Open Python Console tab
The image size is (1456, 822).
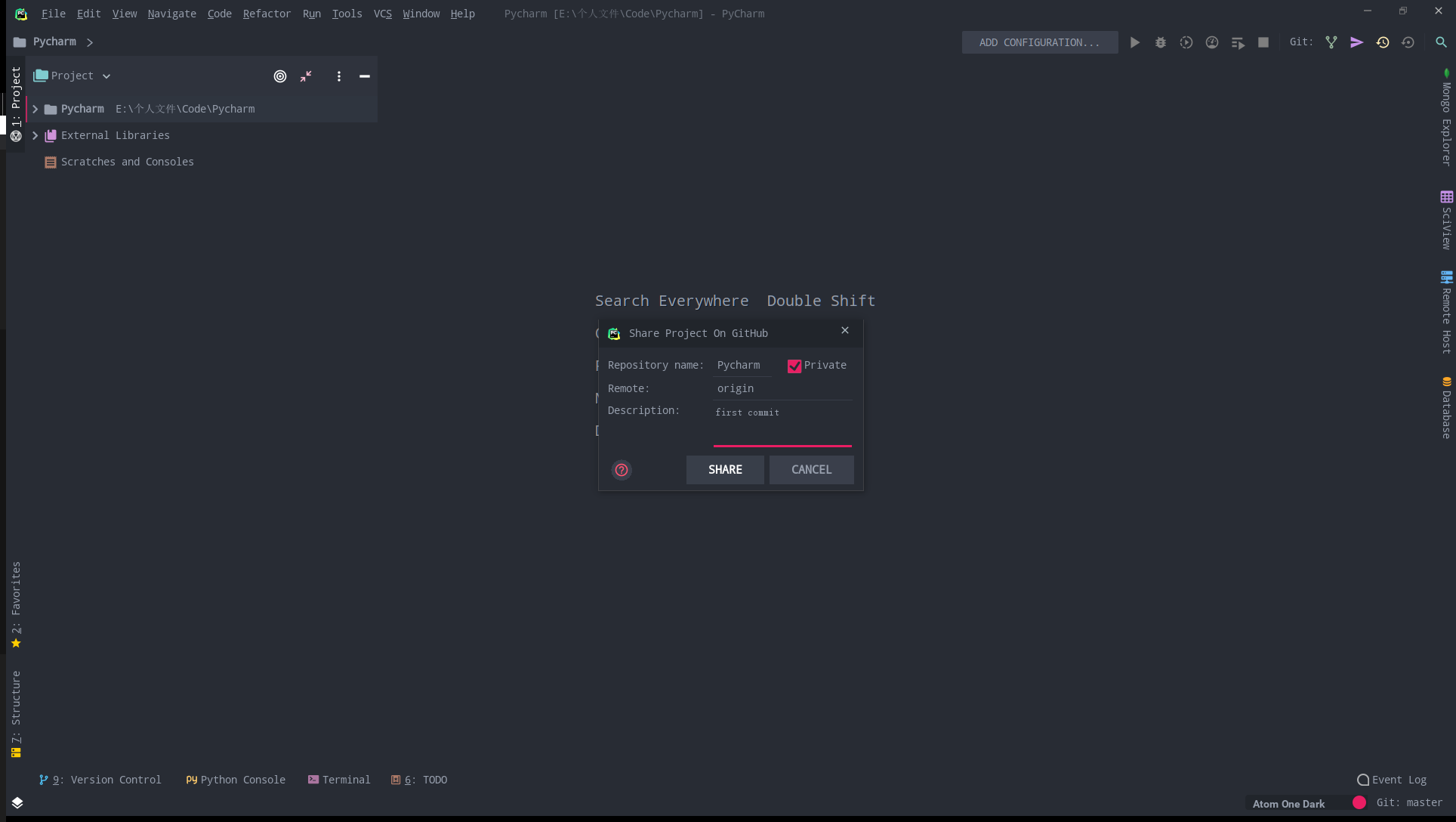click(236, 780)
